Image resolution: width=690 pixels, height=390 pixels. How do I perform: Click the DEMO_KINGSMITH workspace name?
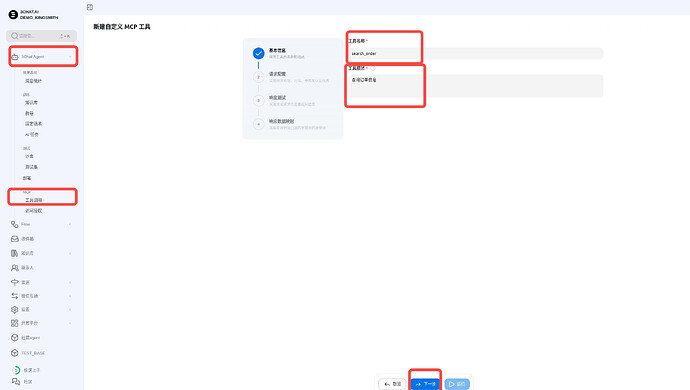click(x=39, y=18)
